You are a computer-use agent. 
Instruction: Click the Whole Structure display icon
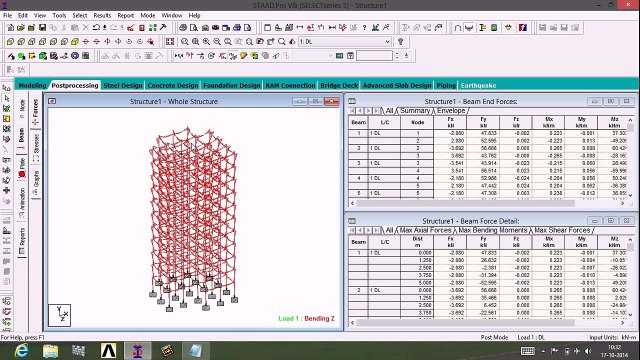(x=170, y=42)
